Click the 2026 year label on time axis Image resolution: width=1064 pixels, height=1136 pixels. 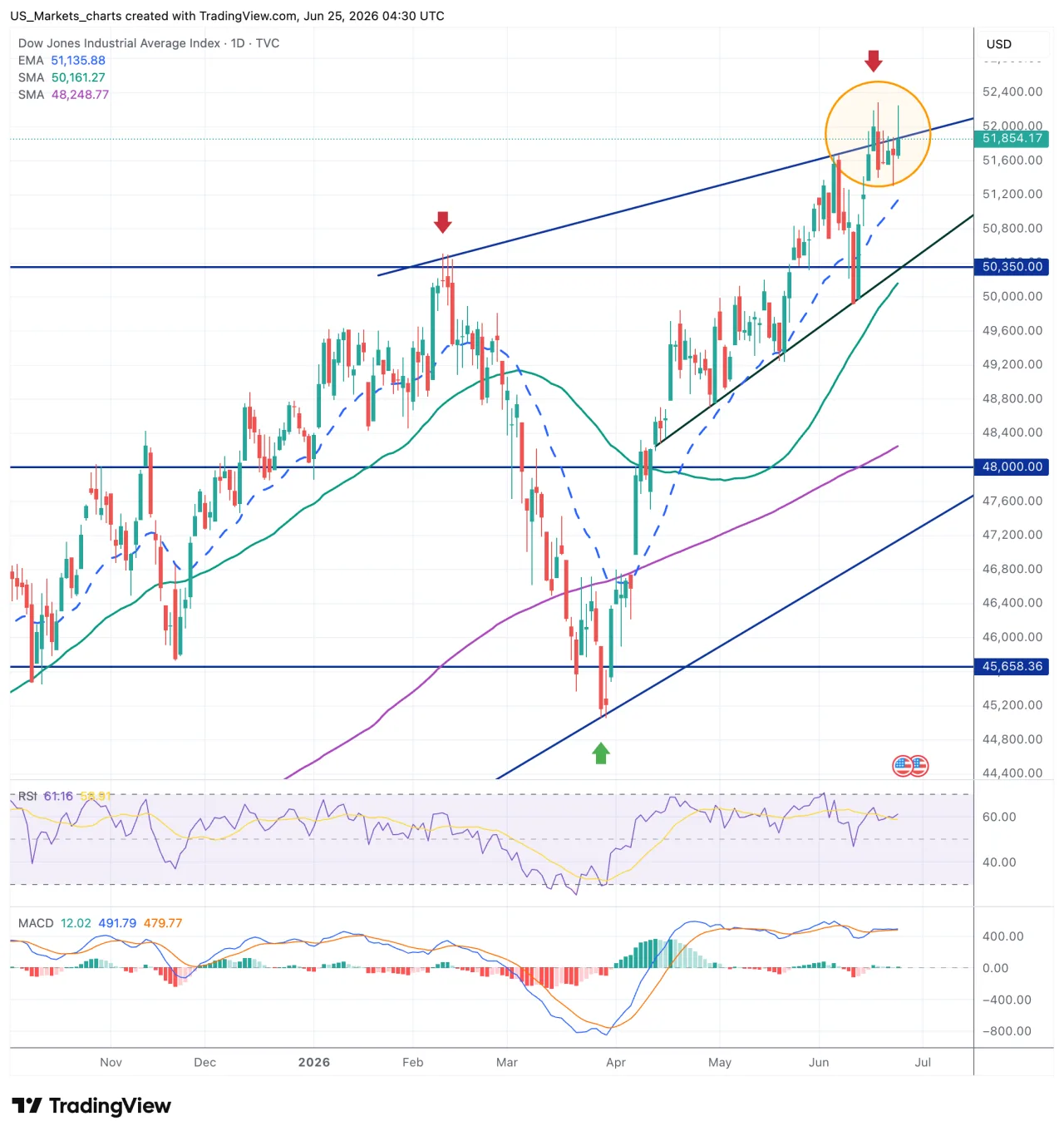pyautogui.click(x=314, y=1063)
